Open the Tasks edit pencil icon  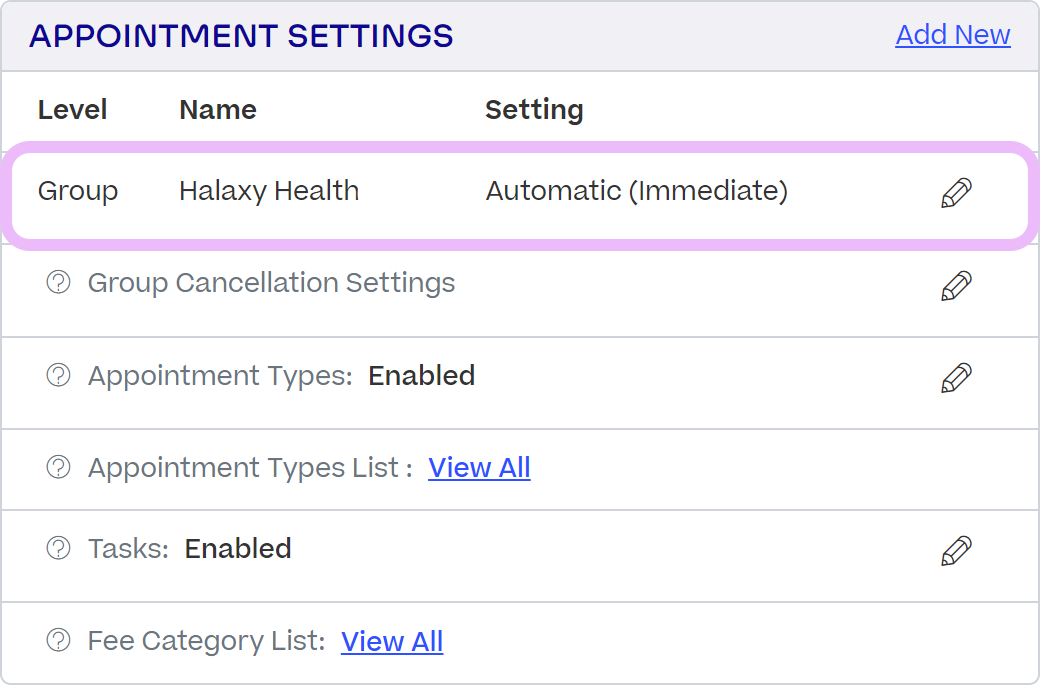point(957,549)
